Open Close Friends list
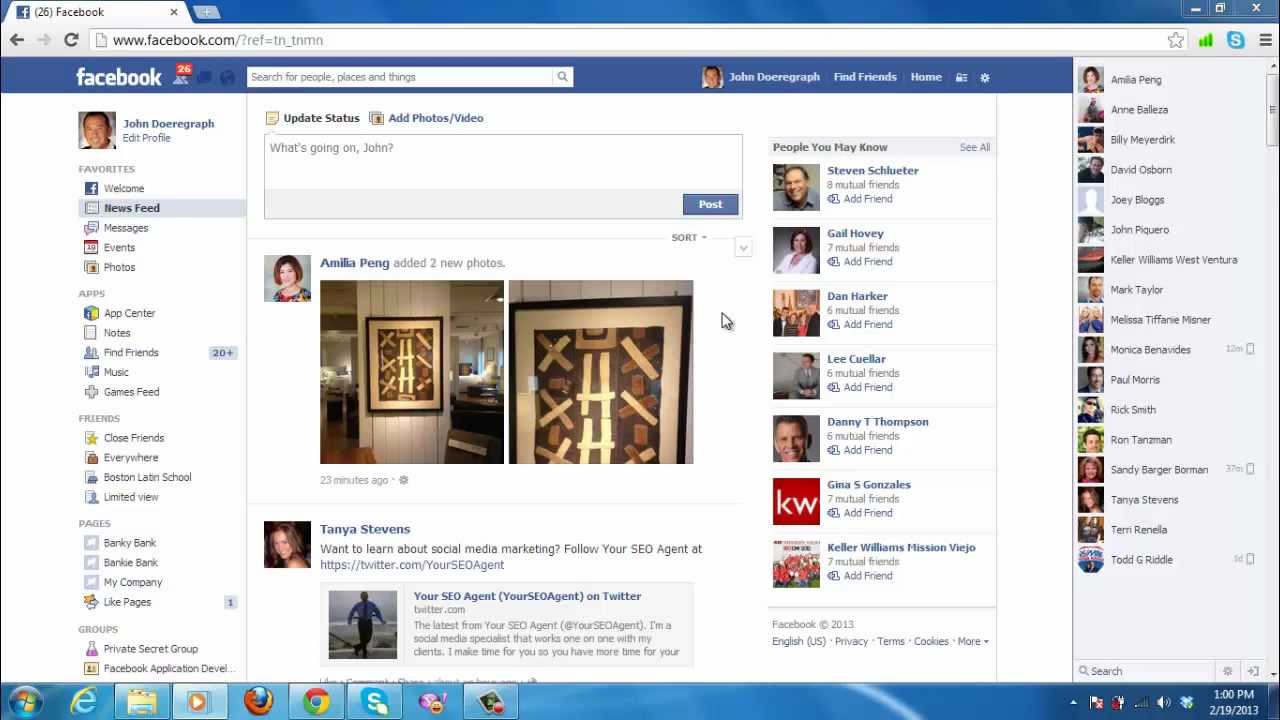This screenshot has width=1280, height=720. point(134,438)
